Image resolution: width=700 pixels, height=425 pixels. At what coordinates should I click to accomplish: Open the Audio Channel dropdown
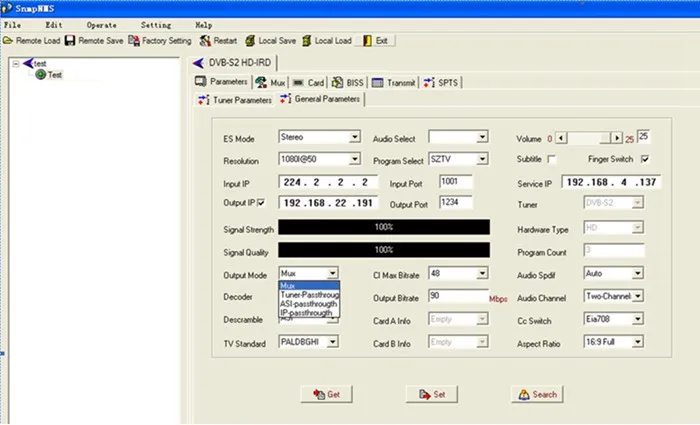[638, 296]
